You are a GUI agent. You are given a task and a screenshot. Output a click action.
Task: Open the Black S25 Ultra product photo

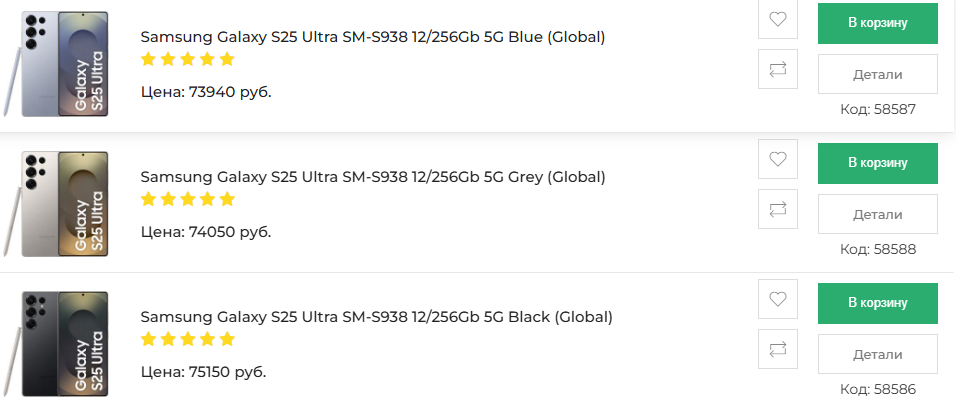[x=62, y=343]
